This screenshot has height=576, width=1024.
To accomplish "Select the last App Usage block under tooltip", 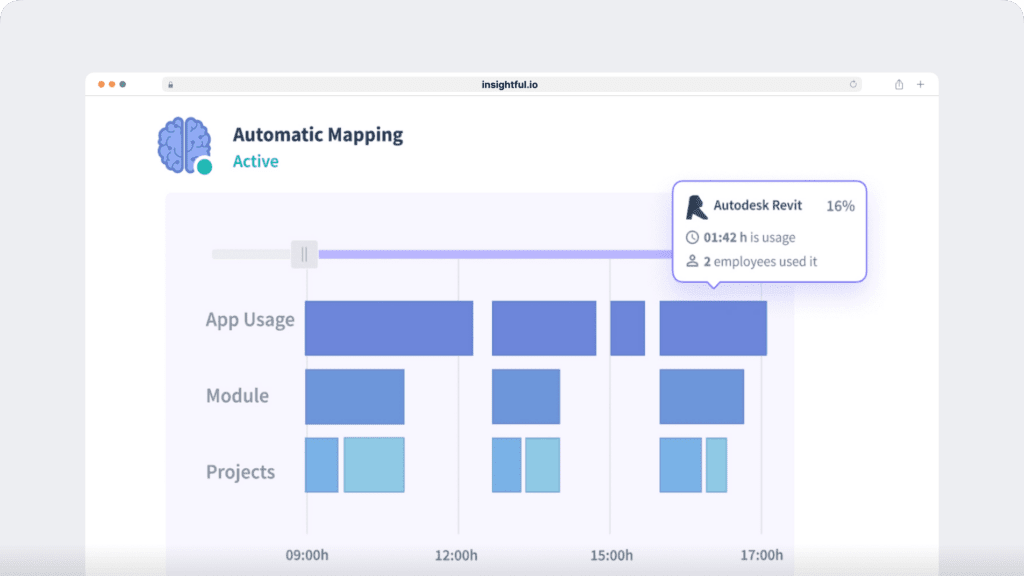I will [x=713, y=328].
